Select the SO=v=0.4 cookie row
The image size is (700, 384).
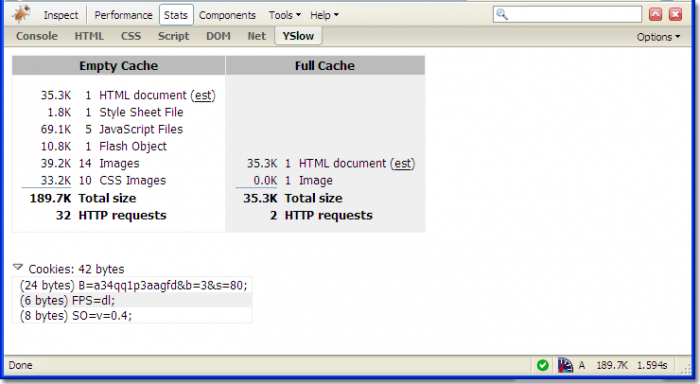tap(132, 316)
